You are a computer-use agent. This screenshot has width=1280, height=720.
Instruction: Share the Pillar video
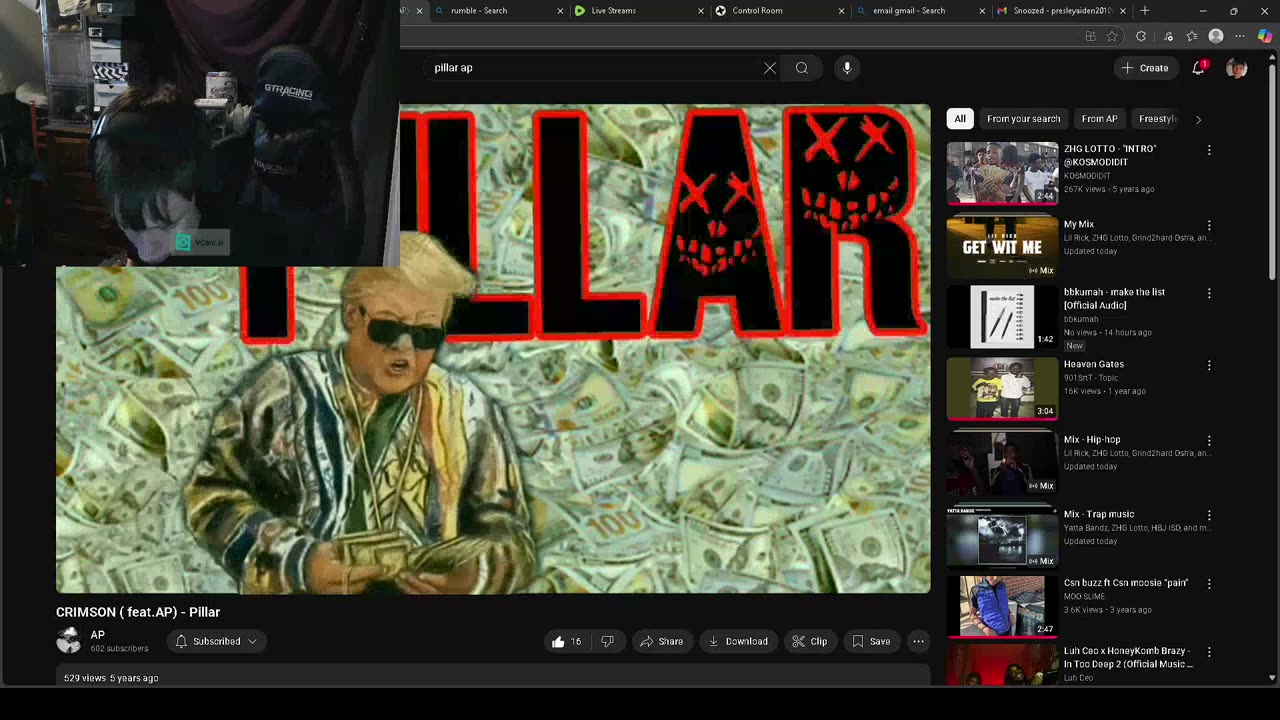(662, 641)
